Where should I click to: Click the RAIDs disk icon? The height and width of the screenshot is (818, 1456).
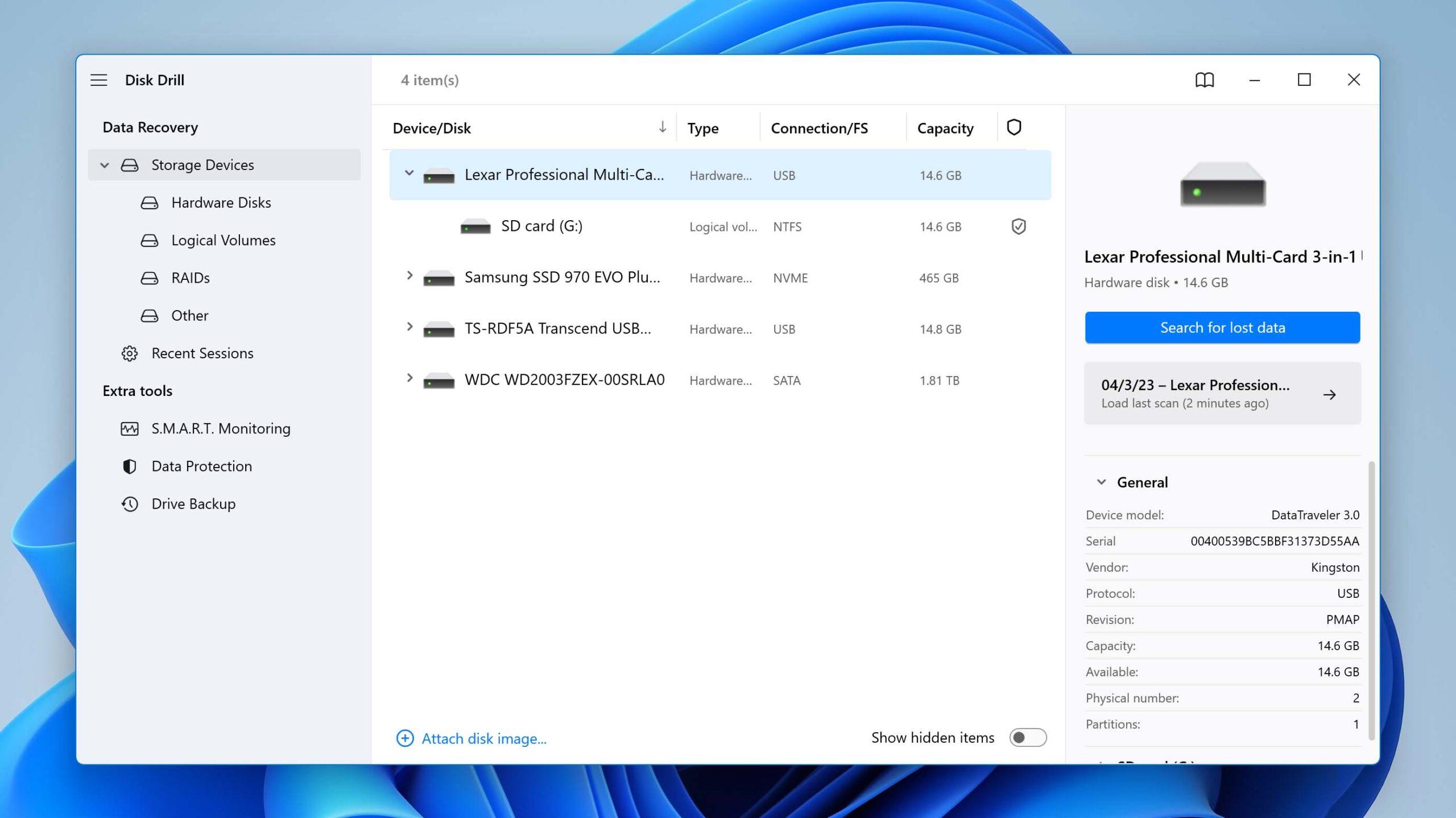150,278
